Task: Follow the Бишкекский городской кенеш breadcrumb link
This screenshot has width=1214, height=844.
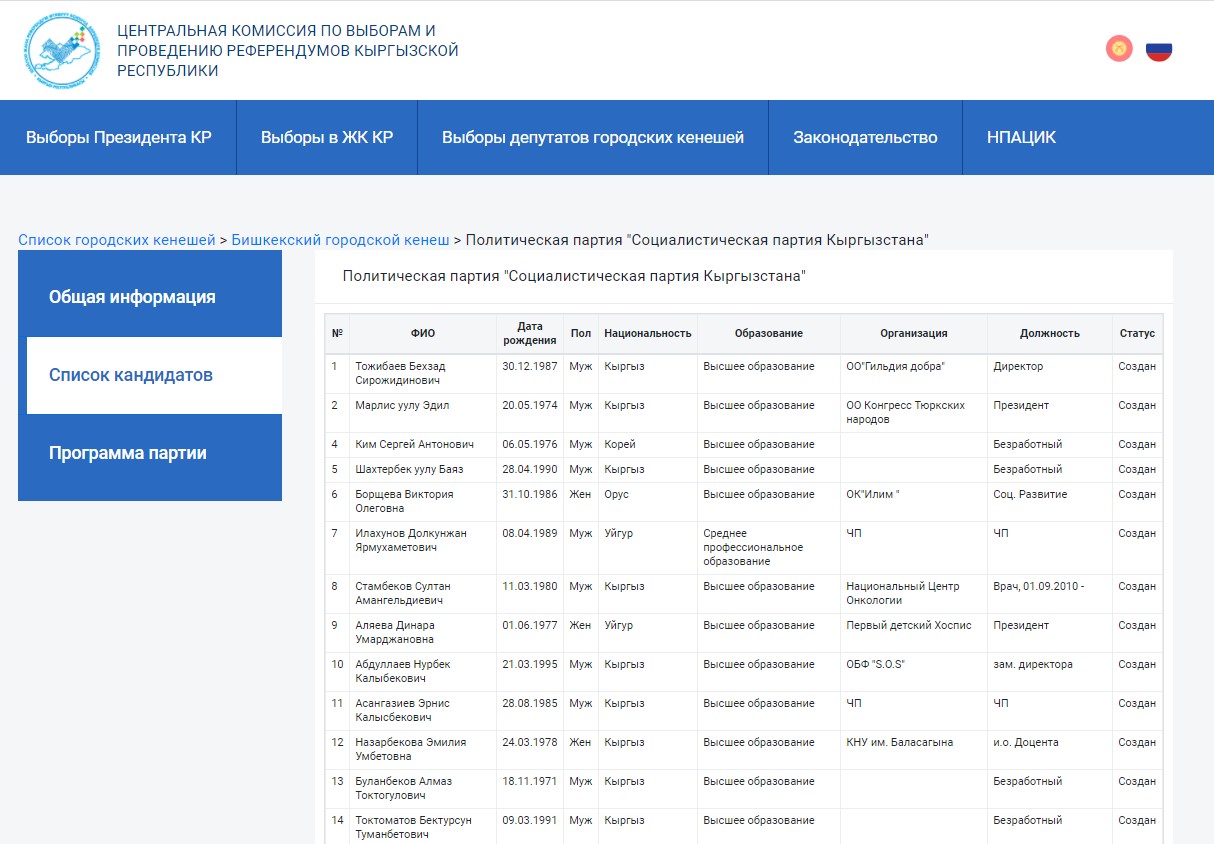Action: (340, 240)
